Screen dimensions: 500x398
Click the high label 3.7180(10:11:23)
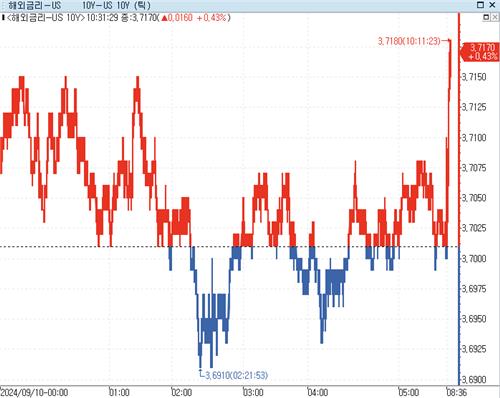click(409, 41)
